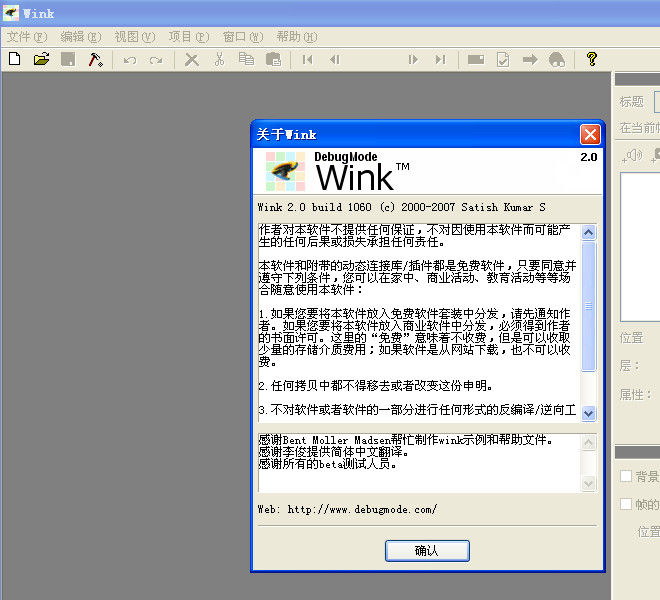
Task: Click the line thanking Bent Moller Madsen
Action: coord(405,440)
